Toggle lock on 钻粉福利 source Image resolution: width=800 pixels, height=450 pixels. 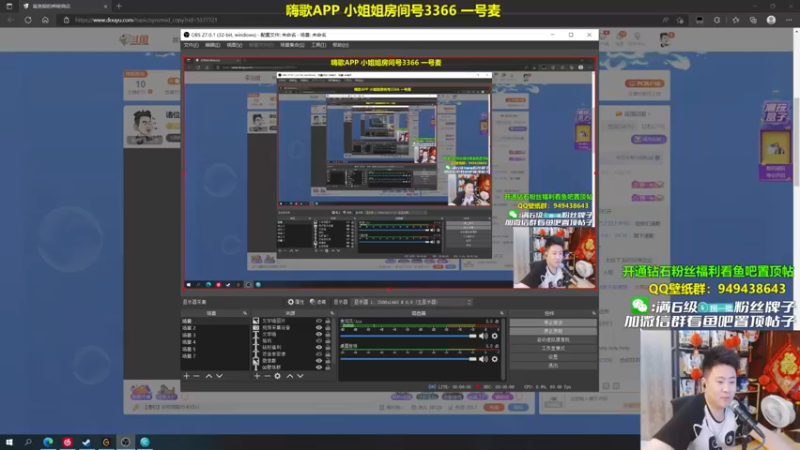point(328,347)
